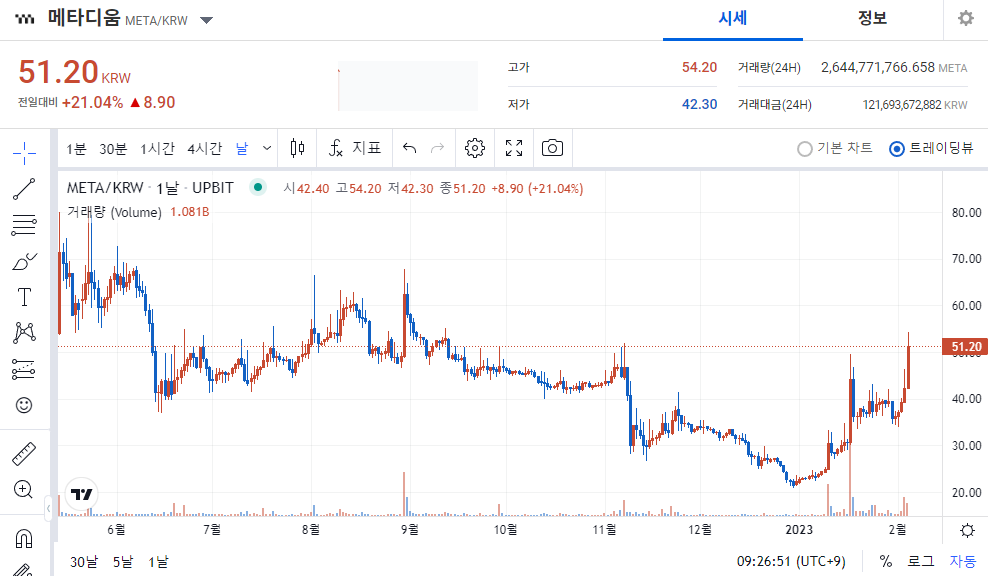The height and width of the screenshot is (576, 988).
Task: Set interval to 1분
Action: pos(76,149)
